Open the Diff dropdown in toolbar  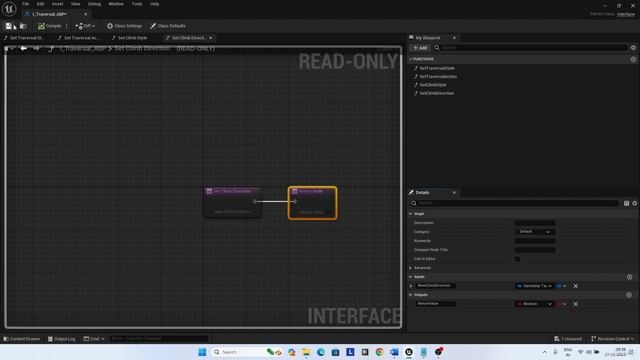[x=85, y=26]
